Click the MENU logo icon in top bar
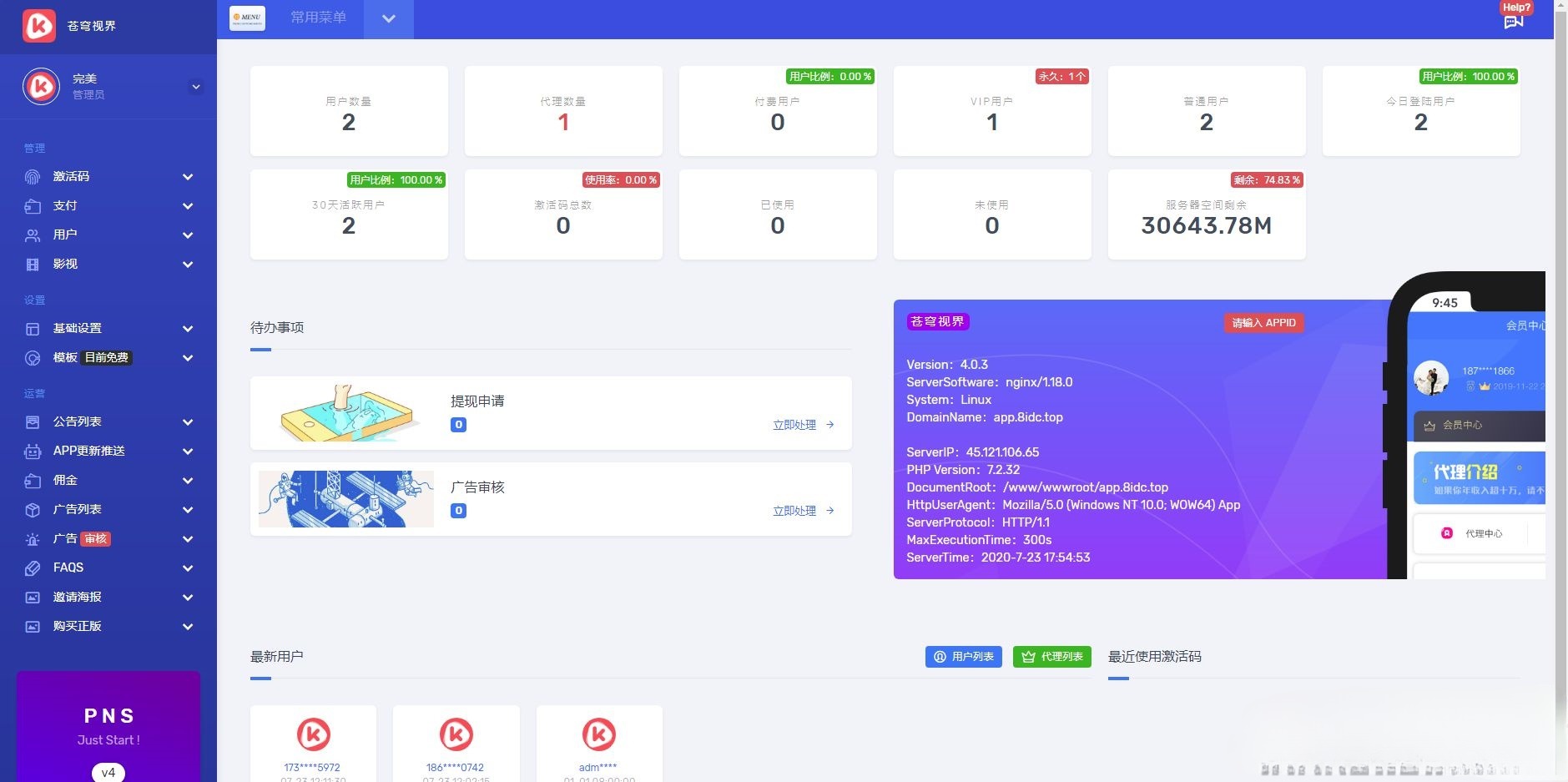 pos(247,18)
